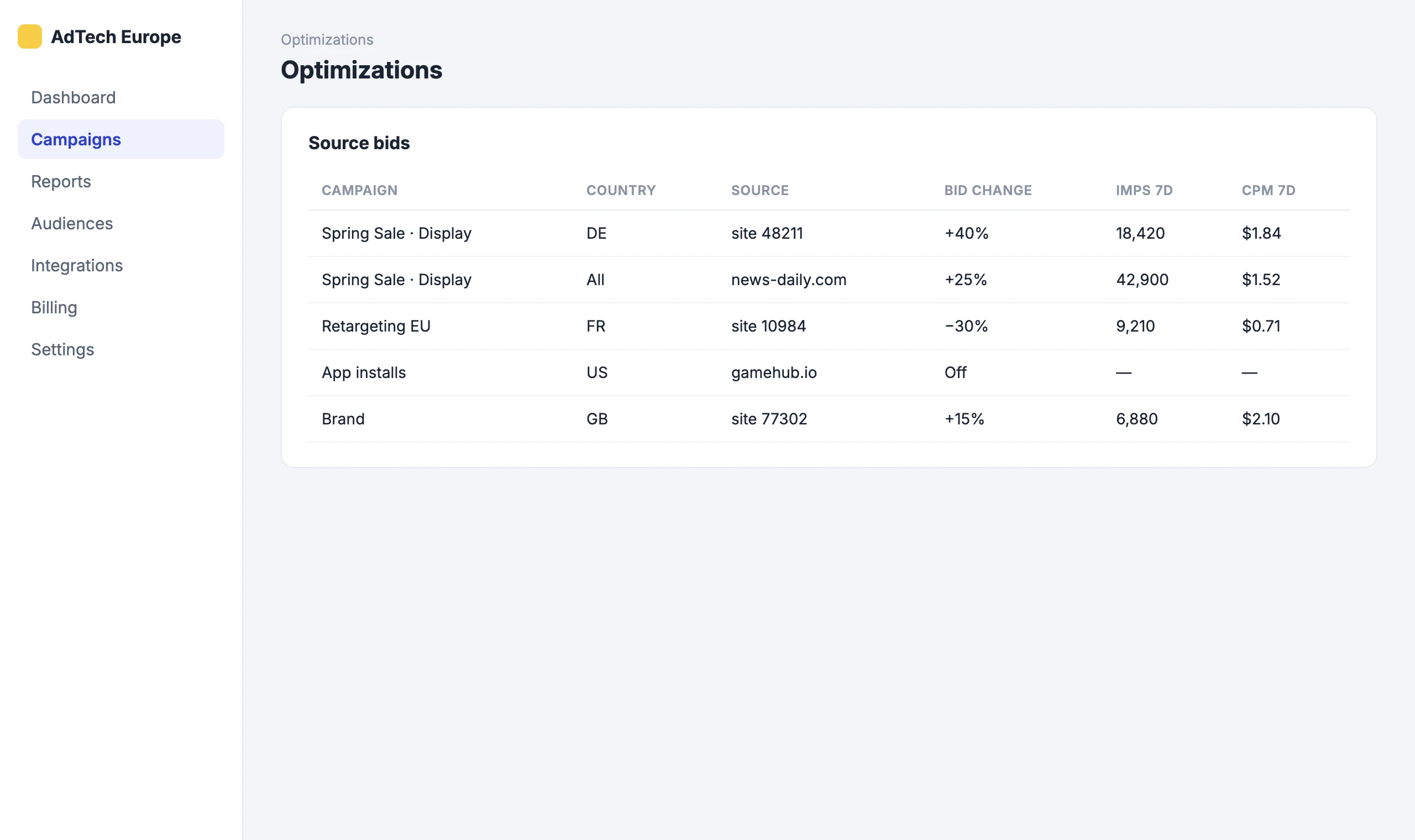Click country FR in Retargeting row
Image resolution: width=1415 pixels, height=840 pixels.
pyautogui.click(x=595, y=326)
